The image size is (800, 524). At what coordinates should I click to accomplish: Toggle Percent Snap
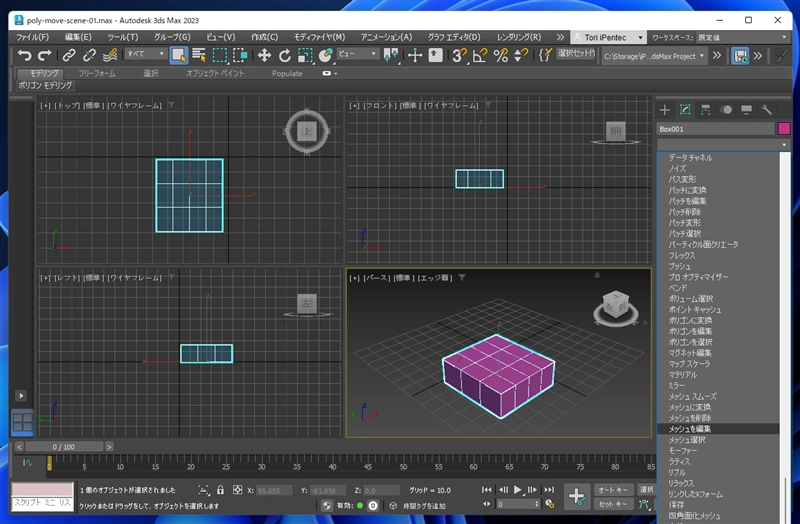point(501,55)
